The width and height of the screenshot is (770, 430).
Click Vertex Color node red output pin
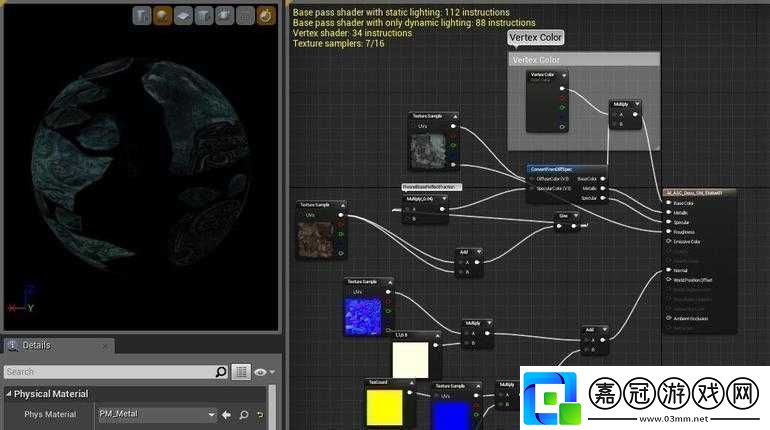[x=562, y=98]
